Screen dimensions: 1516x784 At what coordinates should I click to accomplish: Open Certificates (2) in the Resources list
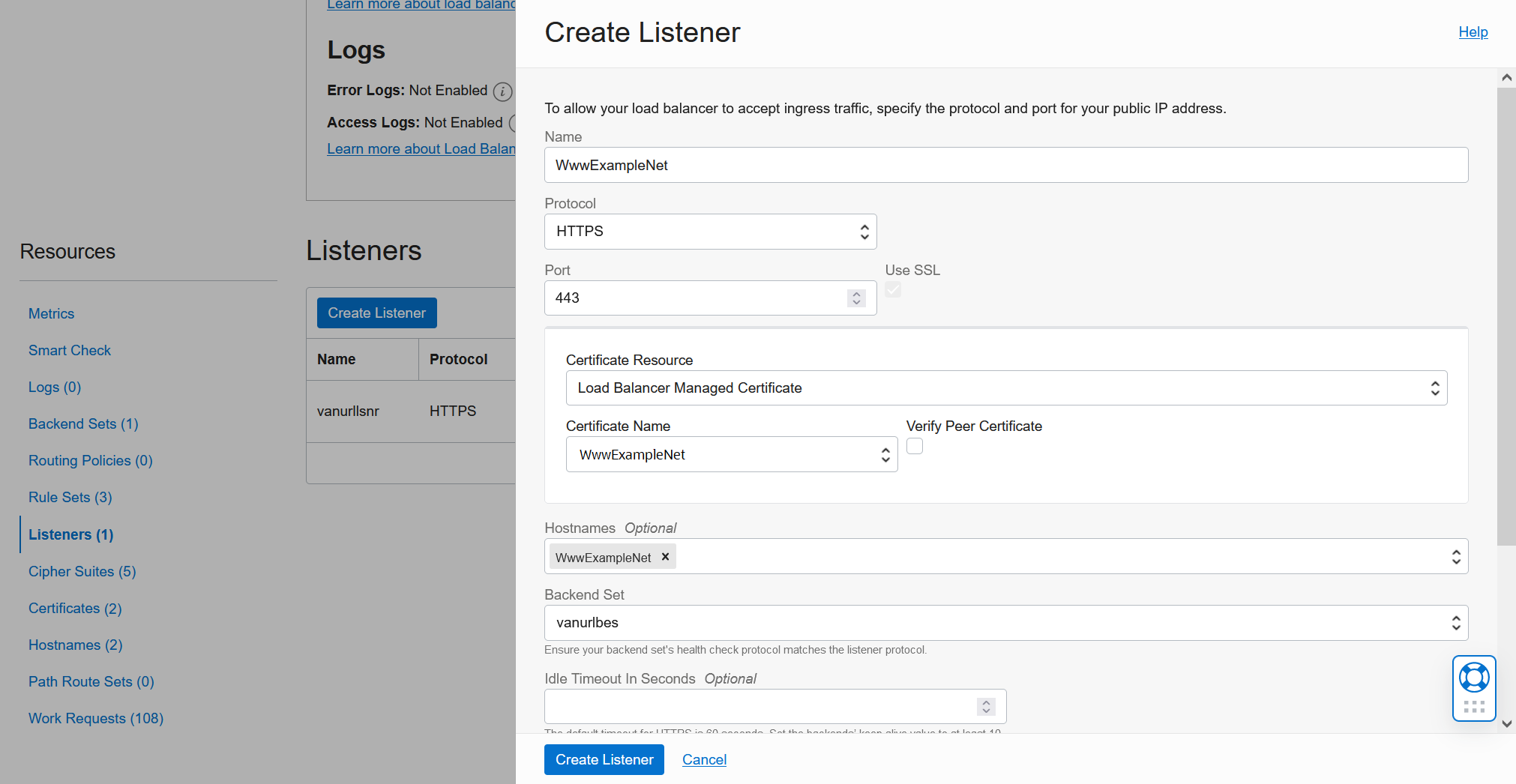click(x=75, y=609)
